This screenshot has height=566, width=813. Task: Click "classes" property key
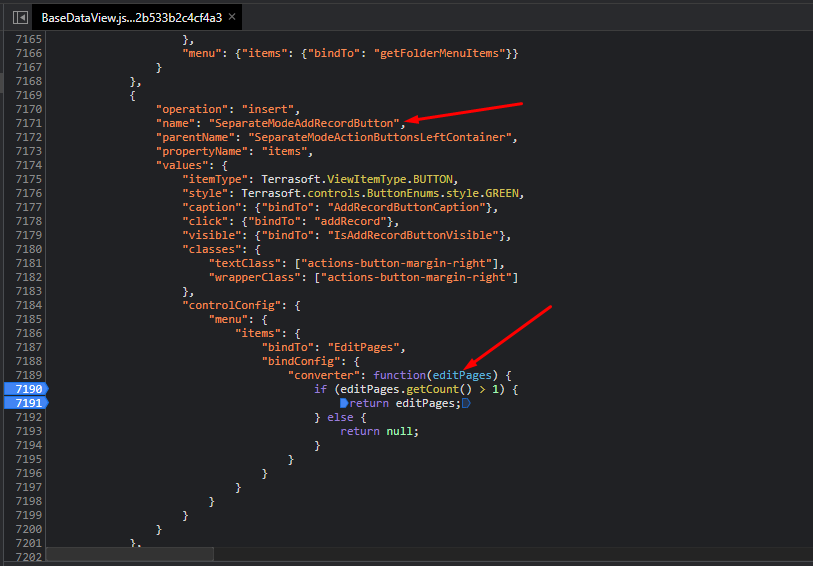pyautogui.click(x=212, y=249)
